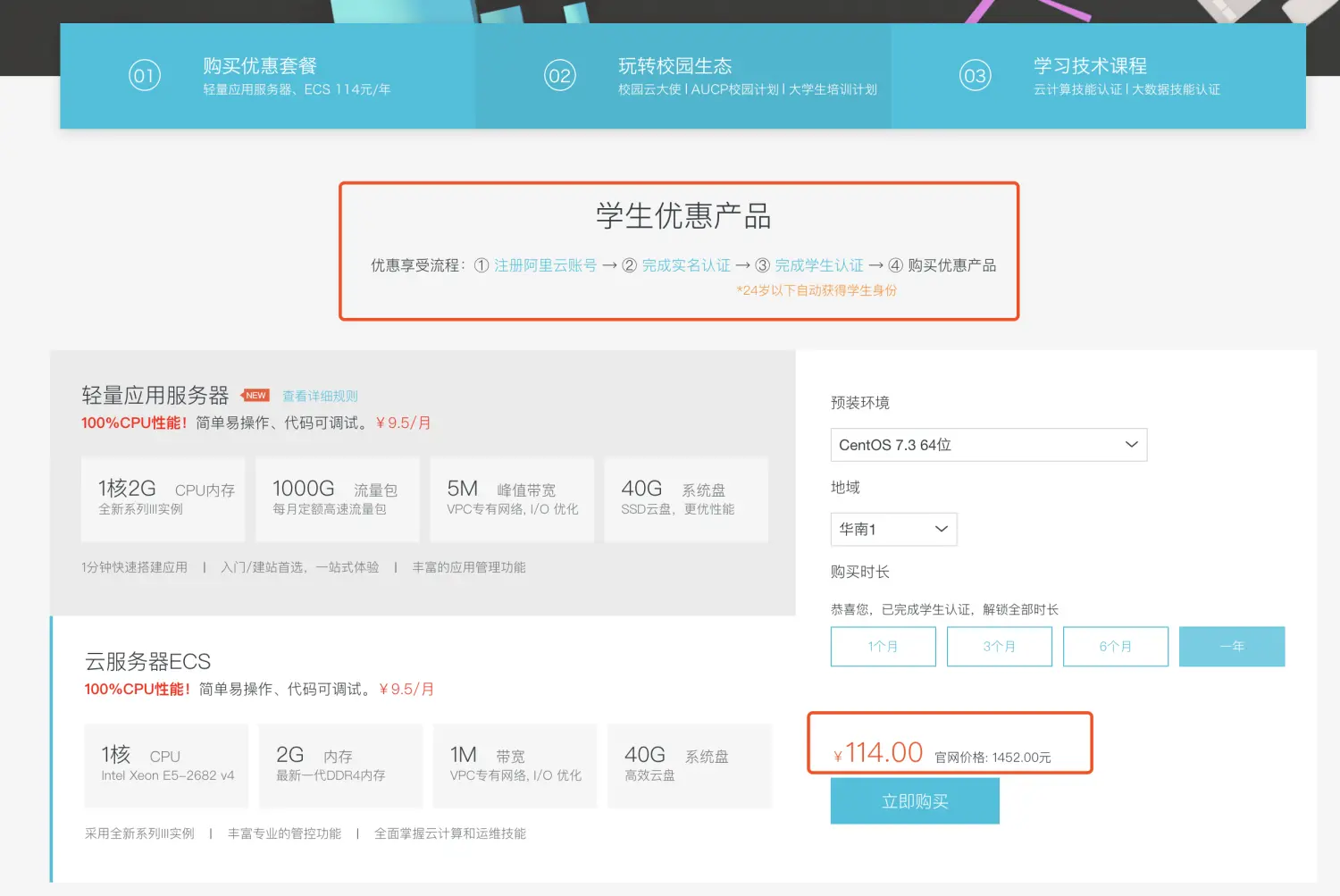Select the 6个月 purchase duration

tap(1116, 647)
